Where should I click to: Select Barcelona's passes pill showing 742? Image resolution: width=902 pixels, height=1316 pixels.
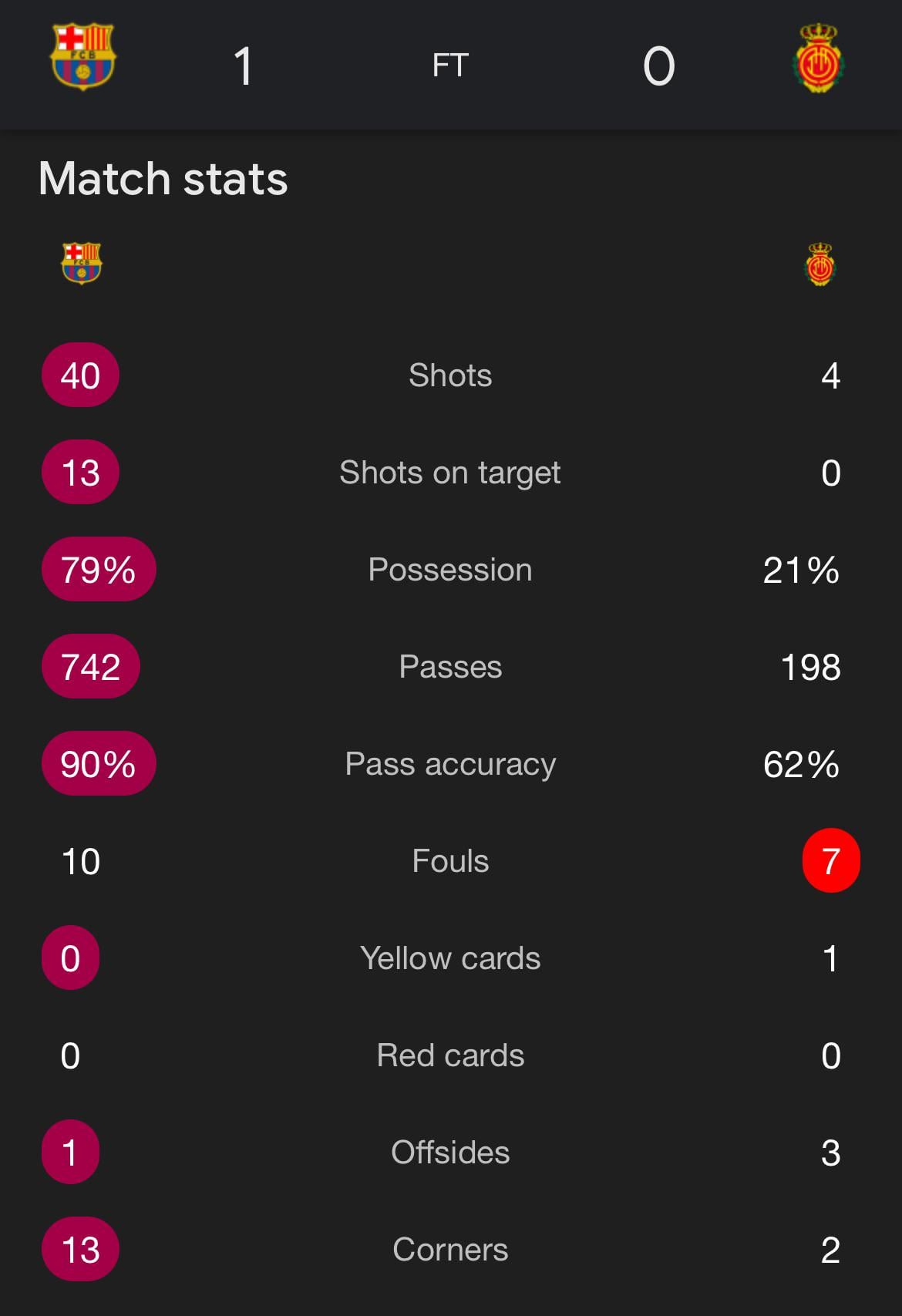point(89,667)
